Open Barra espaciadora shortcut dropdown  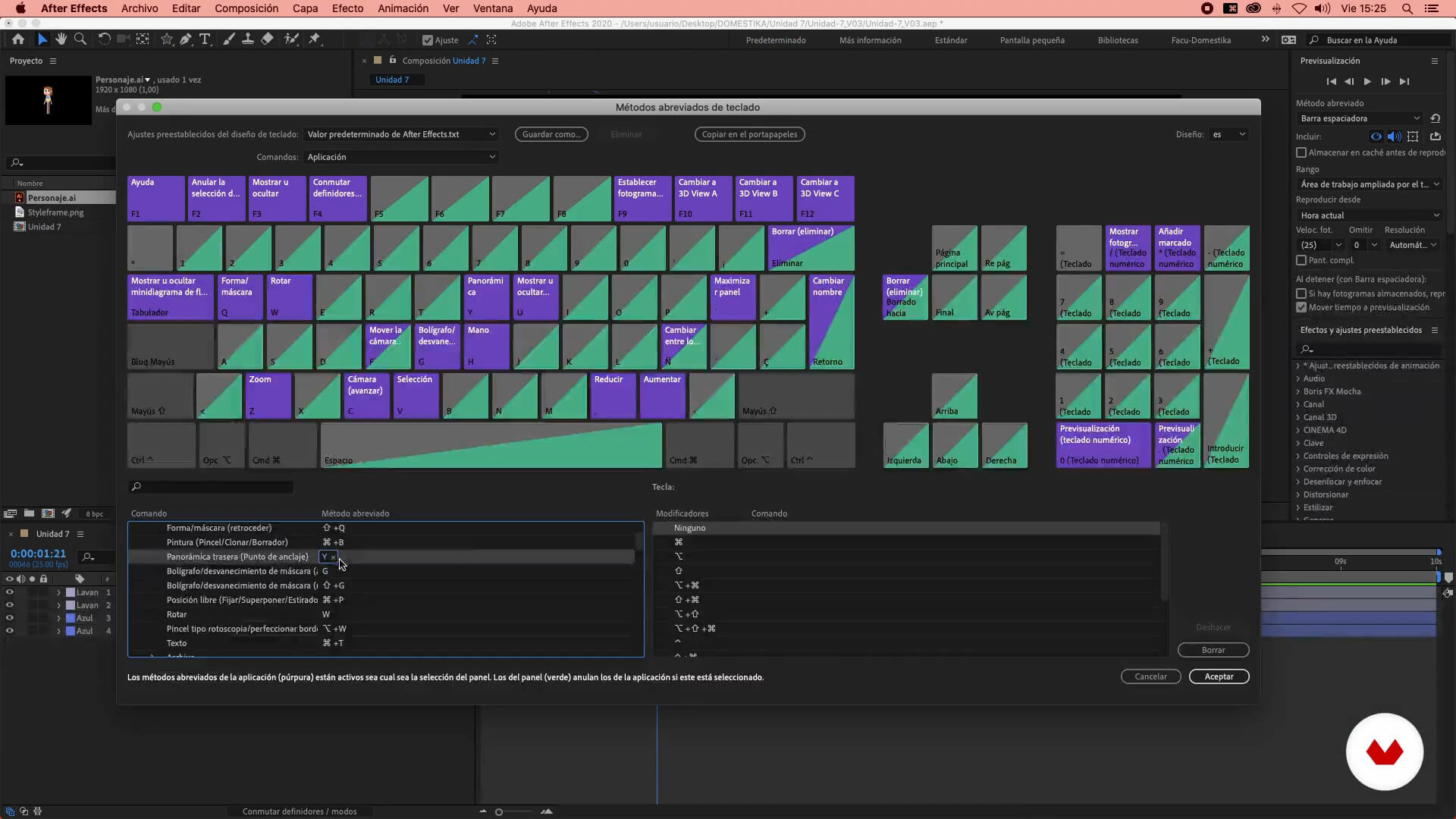click(1360, 118)
